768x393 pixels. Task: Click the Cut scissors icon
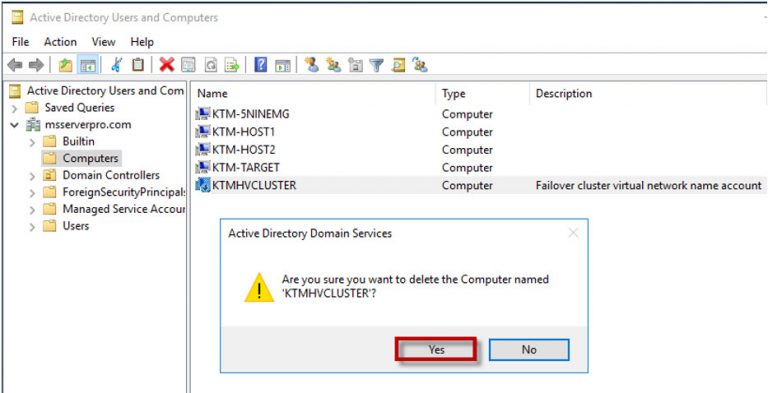pos(117,65)
